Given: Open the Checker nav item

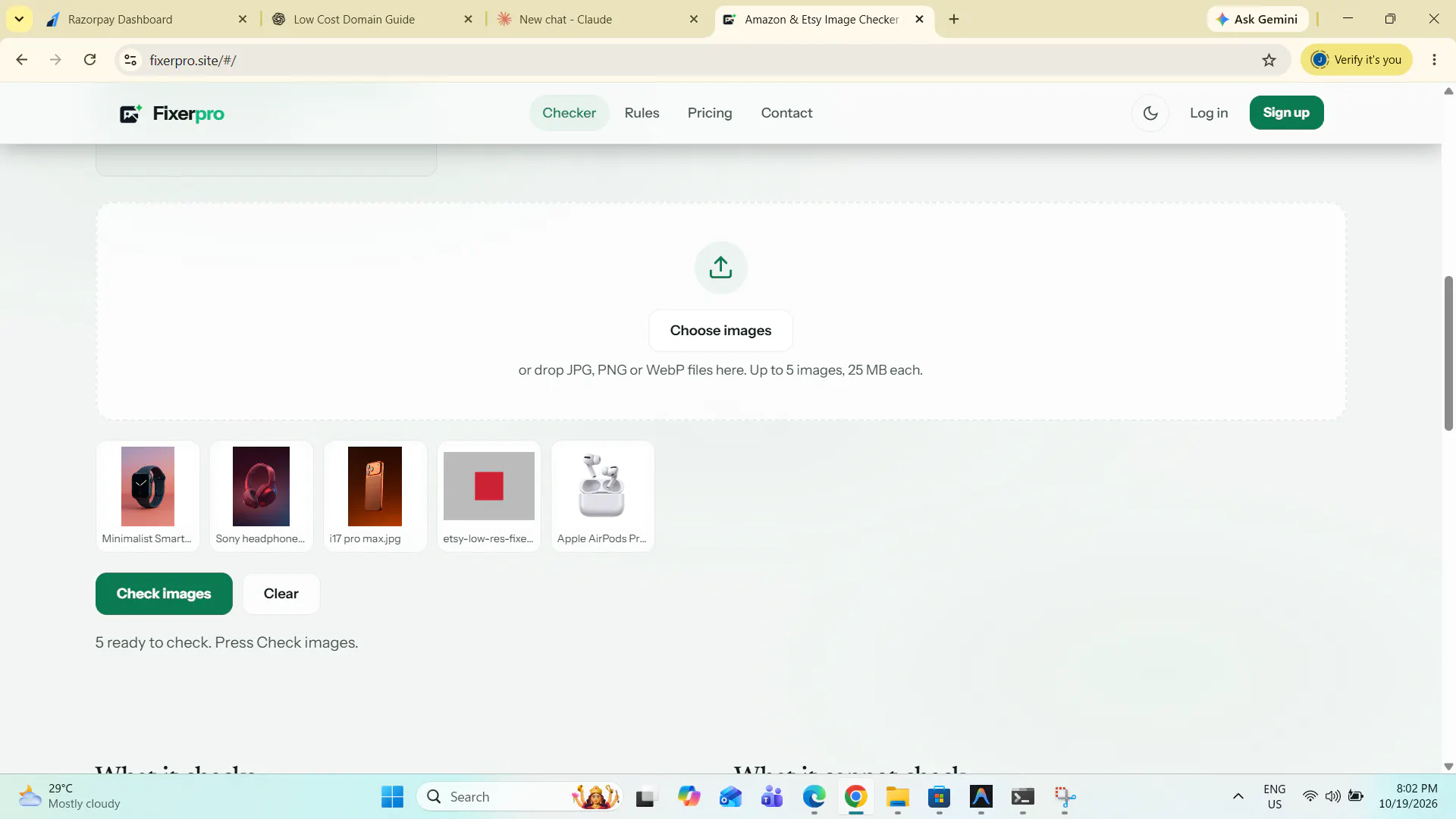Looking at the screenshot, I should (x=569, y=113).
